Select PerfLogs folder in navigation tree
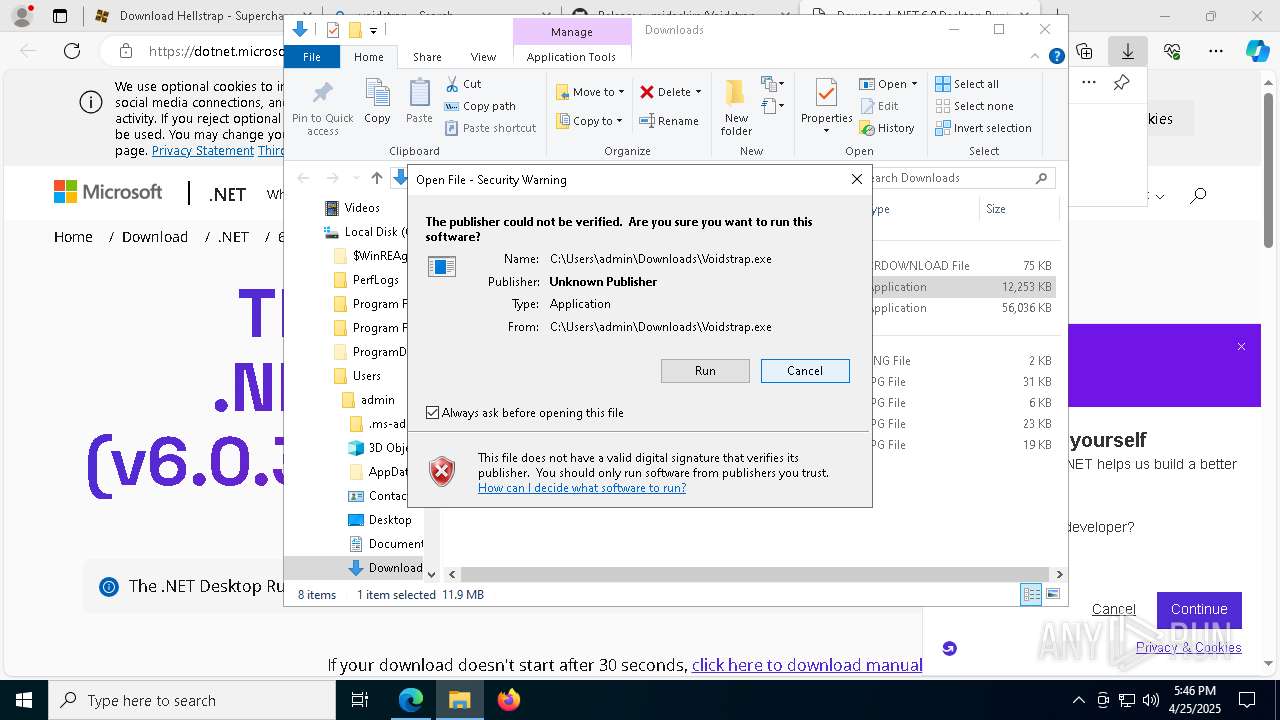 coord(376,280)
